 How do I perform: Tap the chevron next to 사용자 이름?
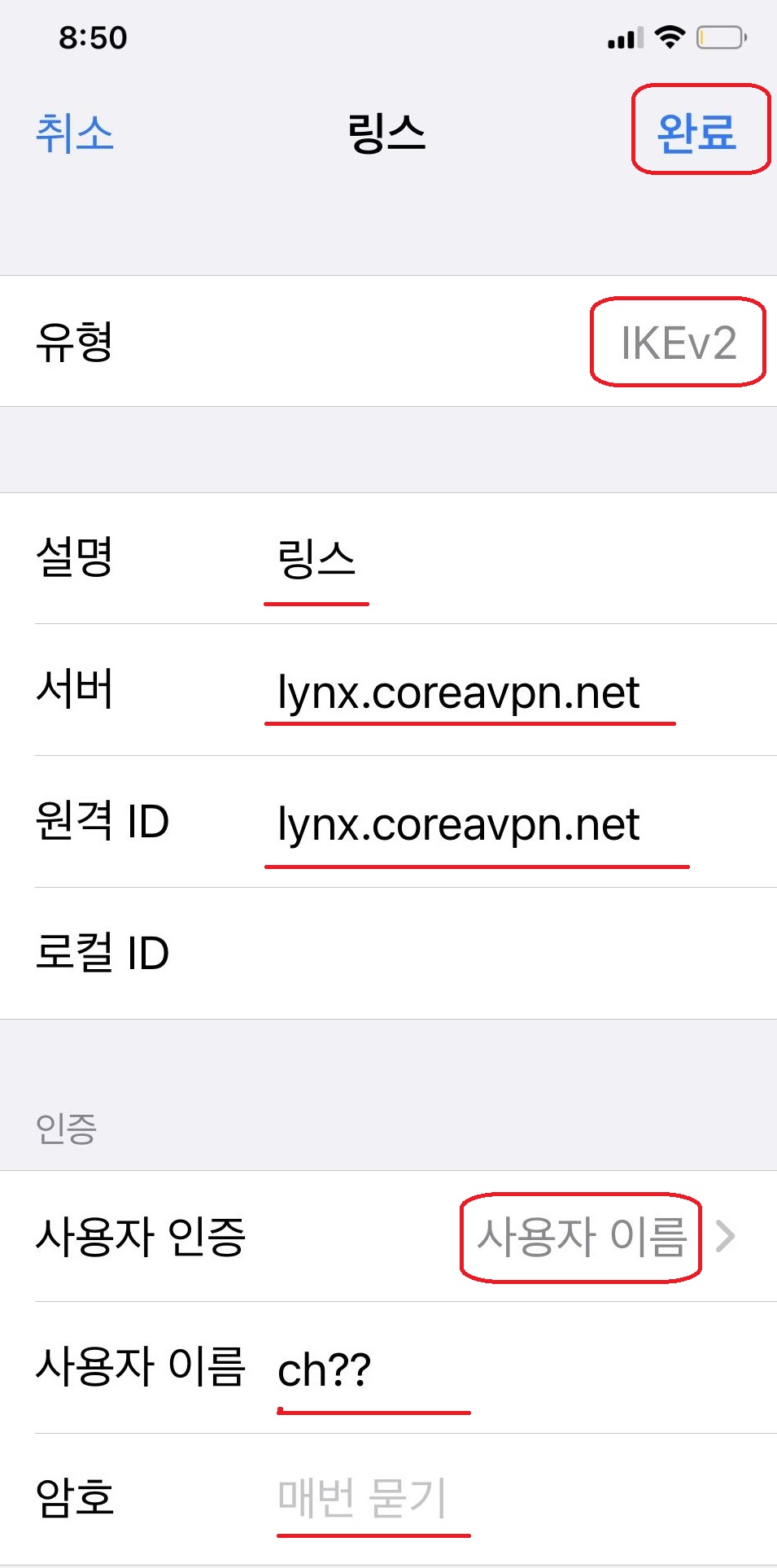(x=726, y=1236)
